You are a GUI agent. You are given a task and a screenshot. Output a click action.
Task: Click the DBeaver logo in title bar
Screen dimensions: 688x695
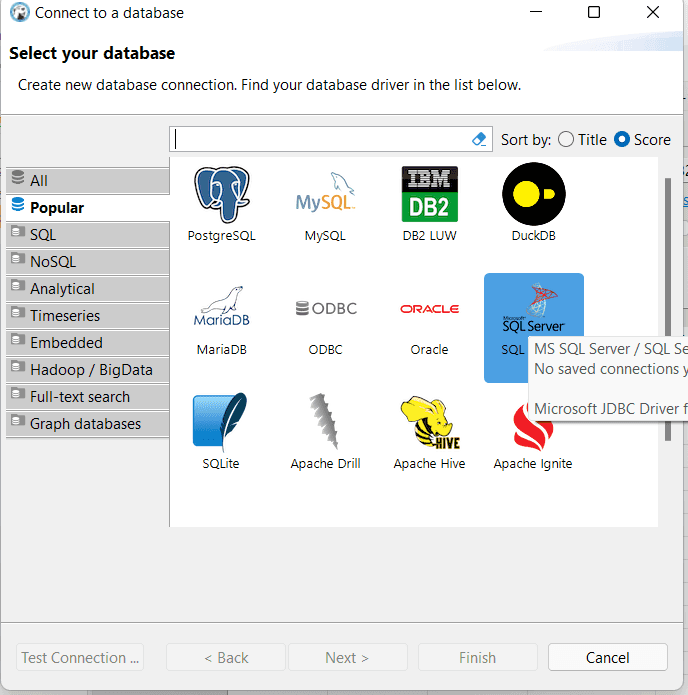[20, 12]
